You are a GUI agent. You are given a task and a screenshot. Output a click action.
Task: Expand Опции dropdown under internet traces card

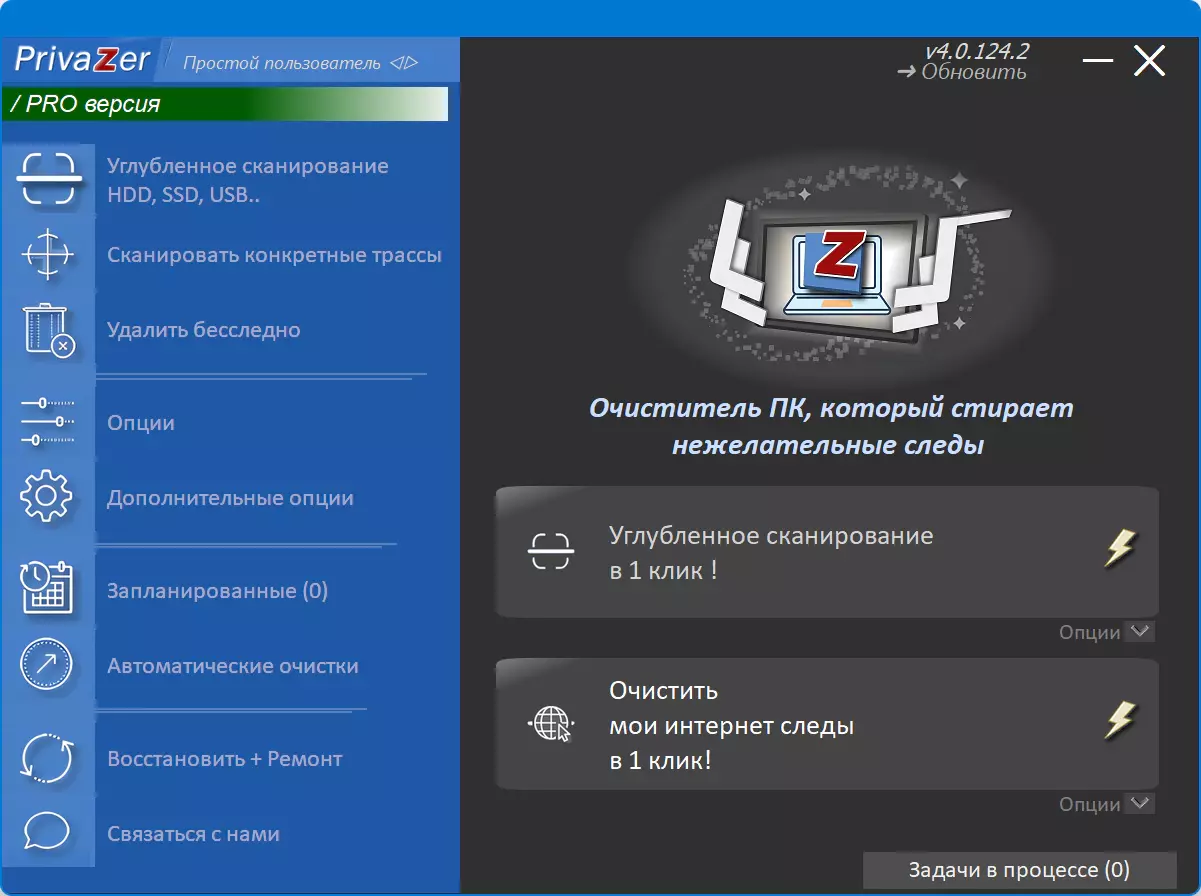pos(1139,804)
